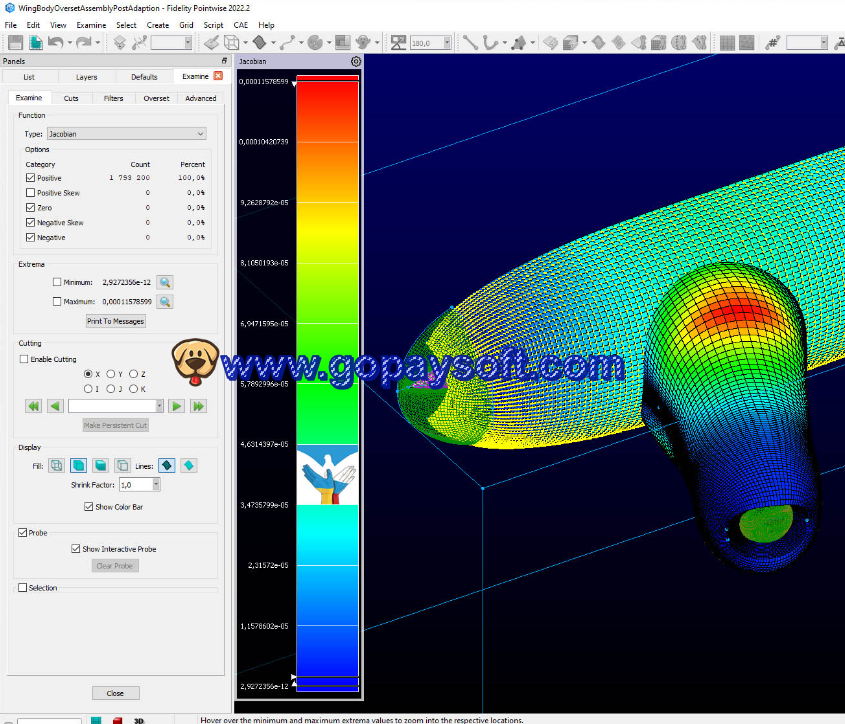Click the structured grid square icon
Screen dimensions: 845x724
coord(727,42)
